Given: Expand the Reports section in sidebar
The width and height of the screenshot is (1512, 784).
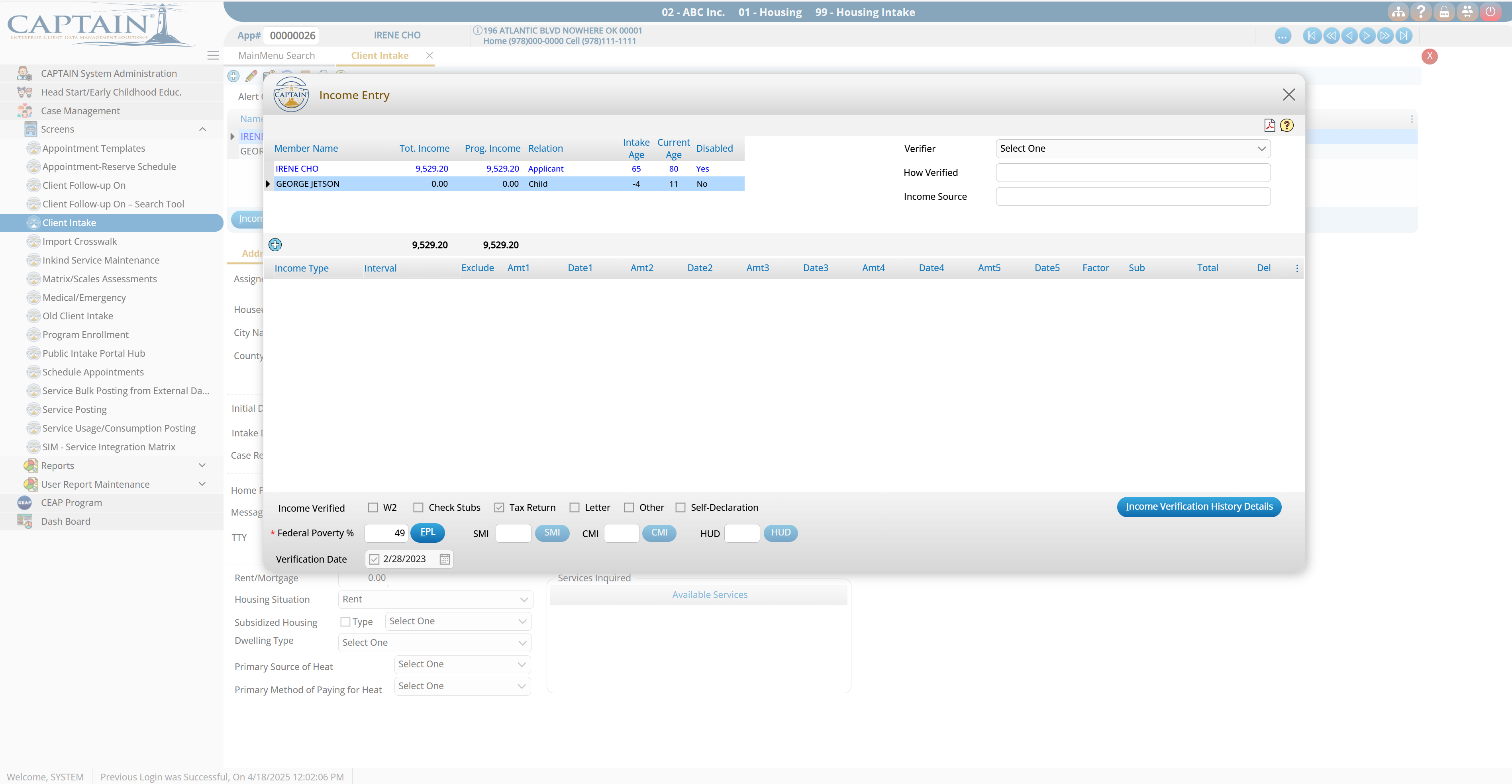Looking at the screenshot, I should point(202,465).
